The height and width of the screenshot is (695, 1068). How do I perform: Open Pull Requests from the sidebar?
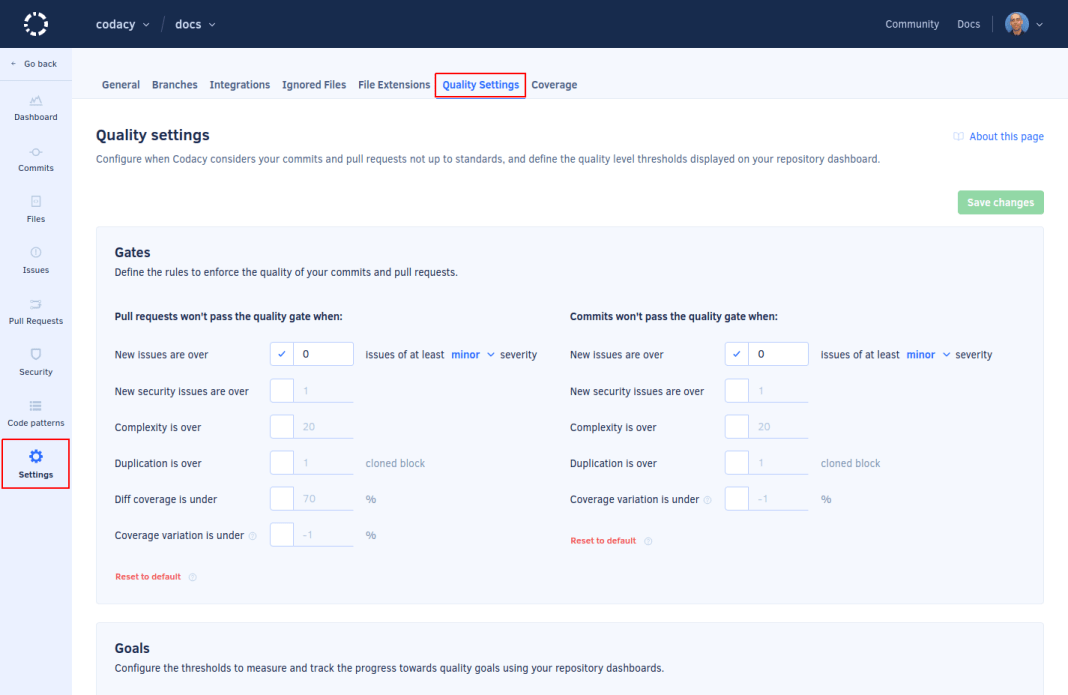tap(35, 313)
